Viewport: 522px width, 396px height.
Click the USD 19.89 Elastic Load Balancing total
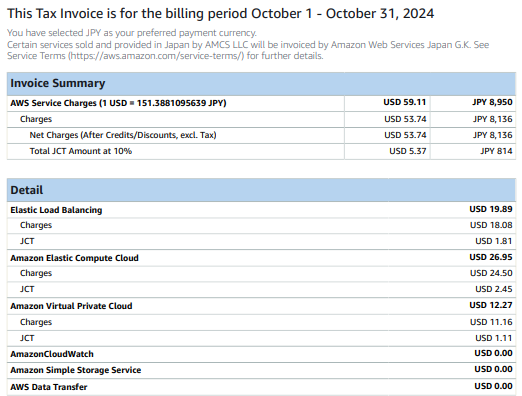[x=491, y=209]
